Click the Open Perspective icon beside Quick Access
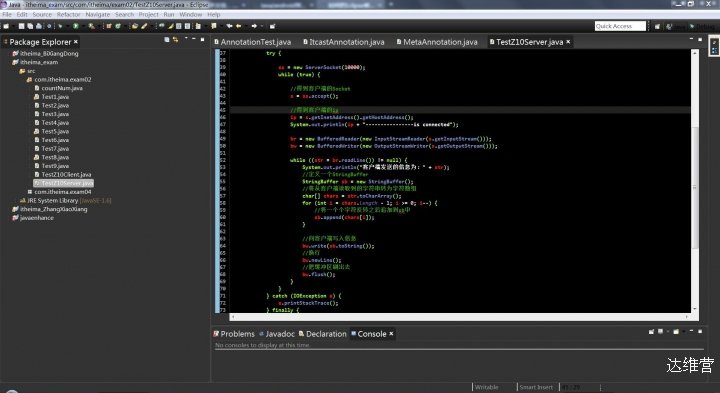 coord(657,27)
